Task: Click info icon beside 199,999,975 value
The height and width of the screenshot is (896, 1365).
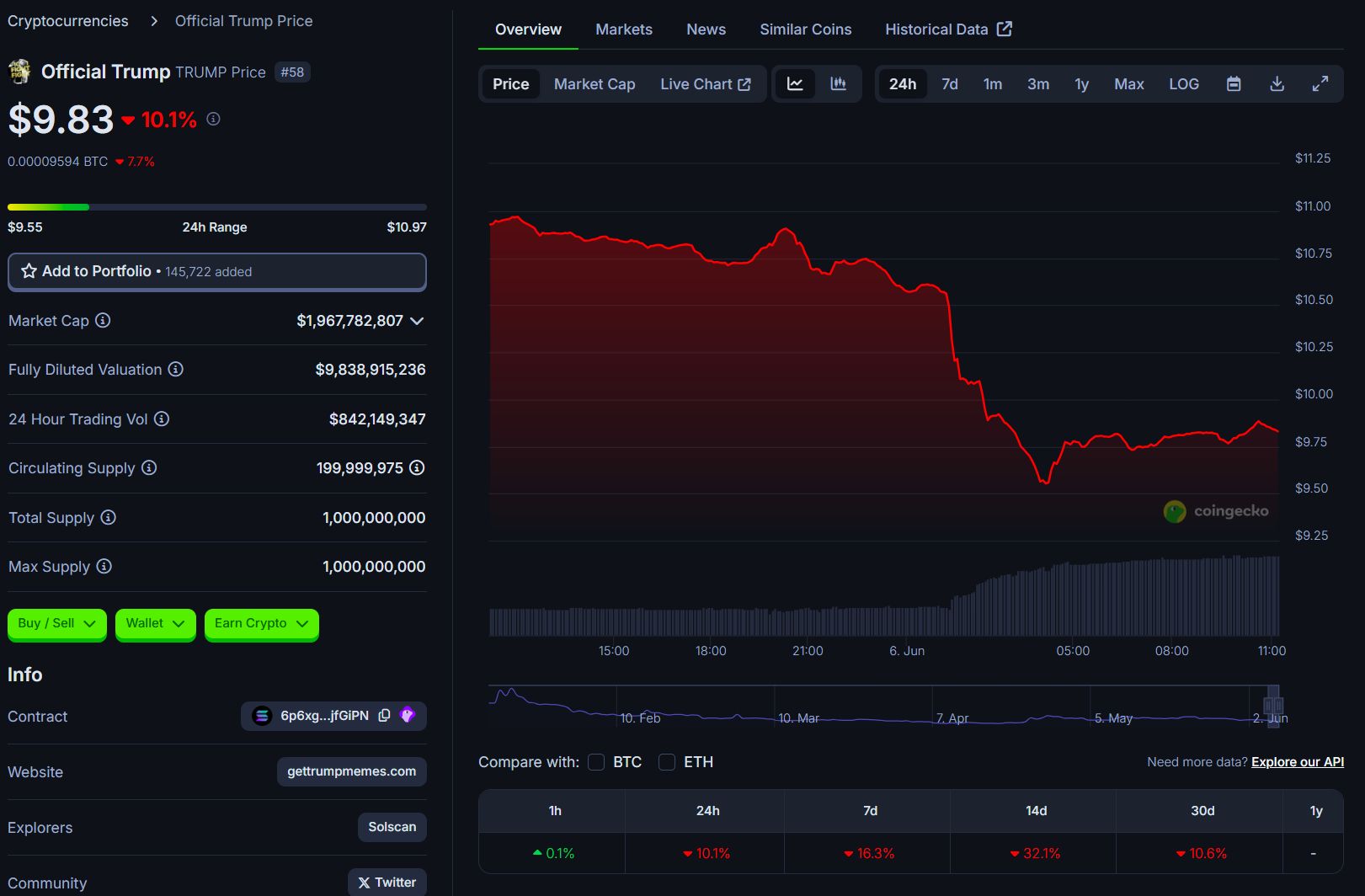Action: coord(417,467)
